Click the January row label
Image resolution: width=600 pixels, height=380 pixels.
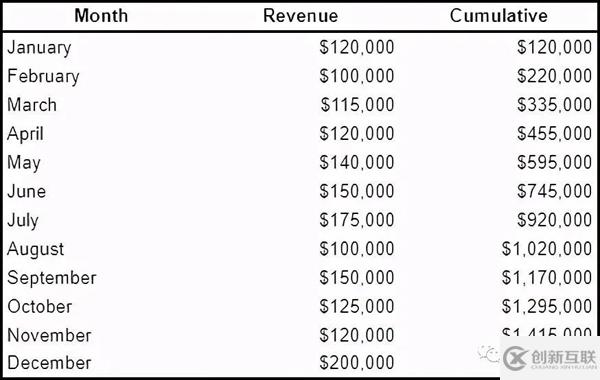(39, 48)
